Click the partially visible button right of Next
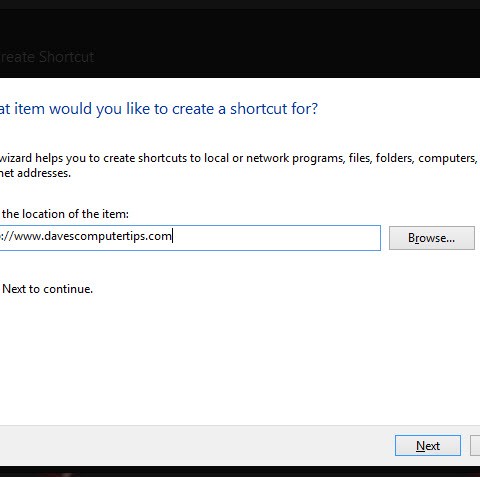This screenshot has width=480, height=477. (475, 445)
